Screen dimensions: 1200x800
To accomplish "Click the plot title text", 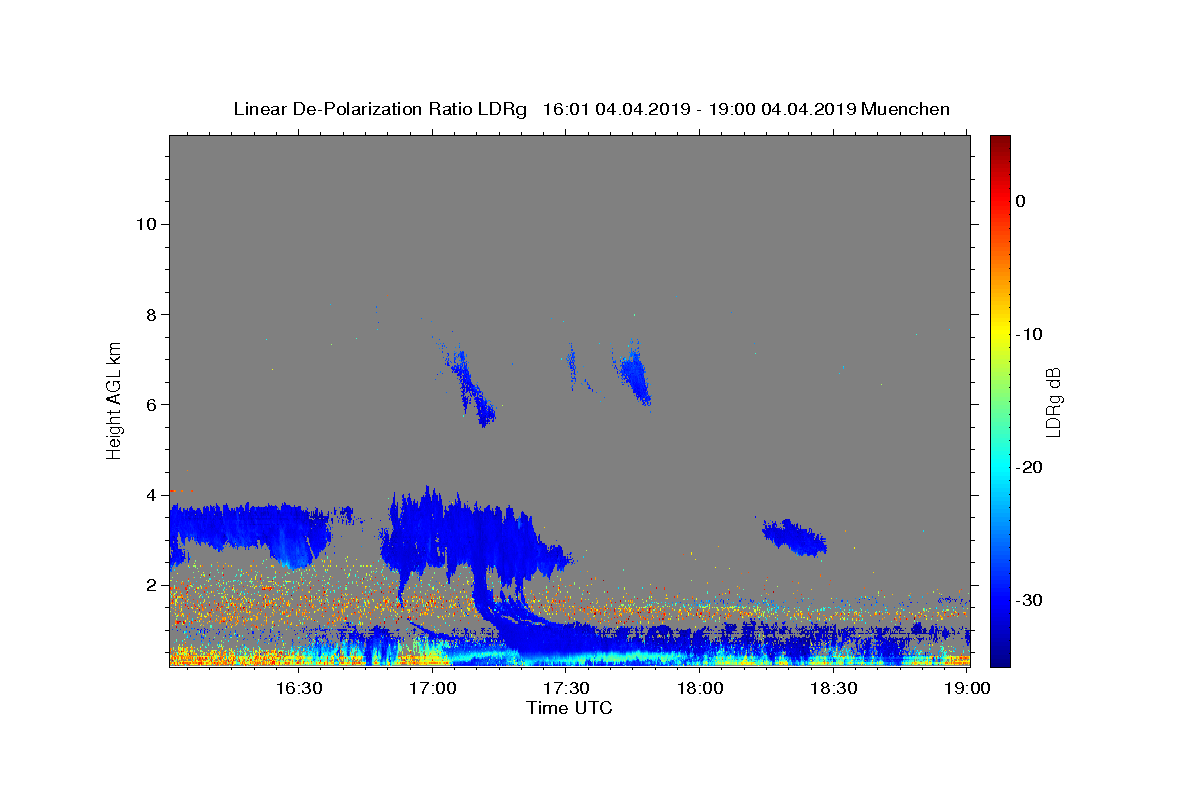I will (591, 109).
